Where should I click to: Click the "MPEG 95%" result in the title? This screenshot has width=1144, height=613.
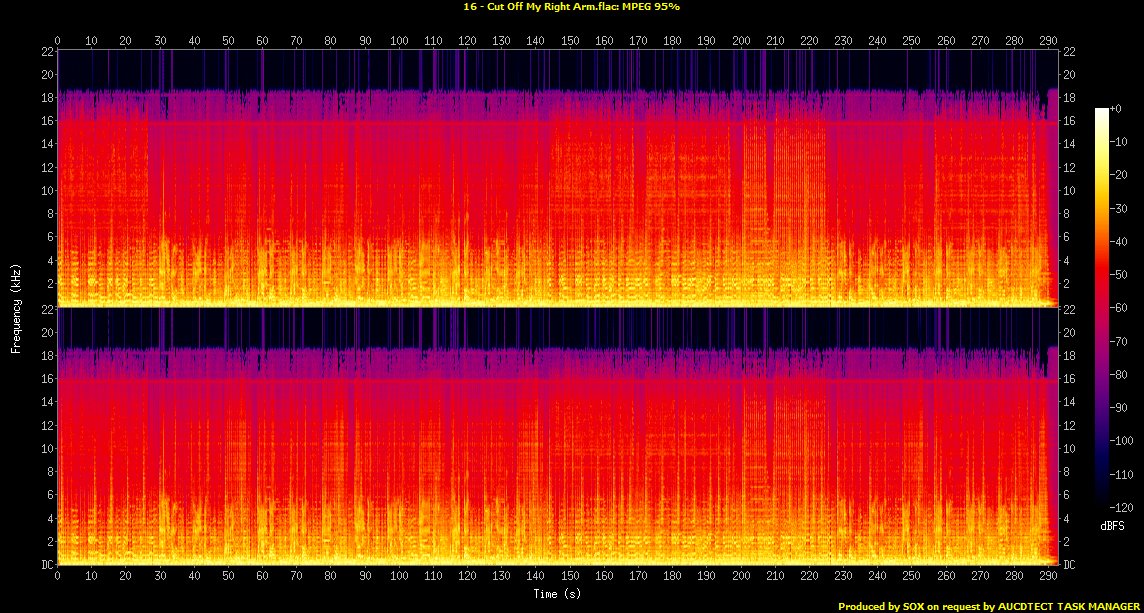click(654, 6)
